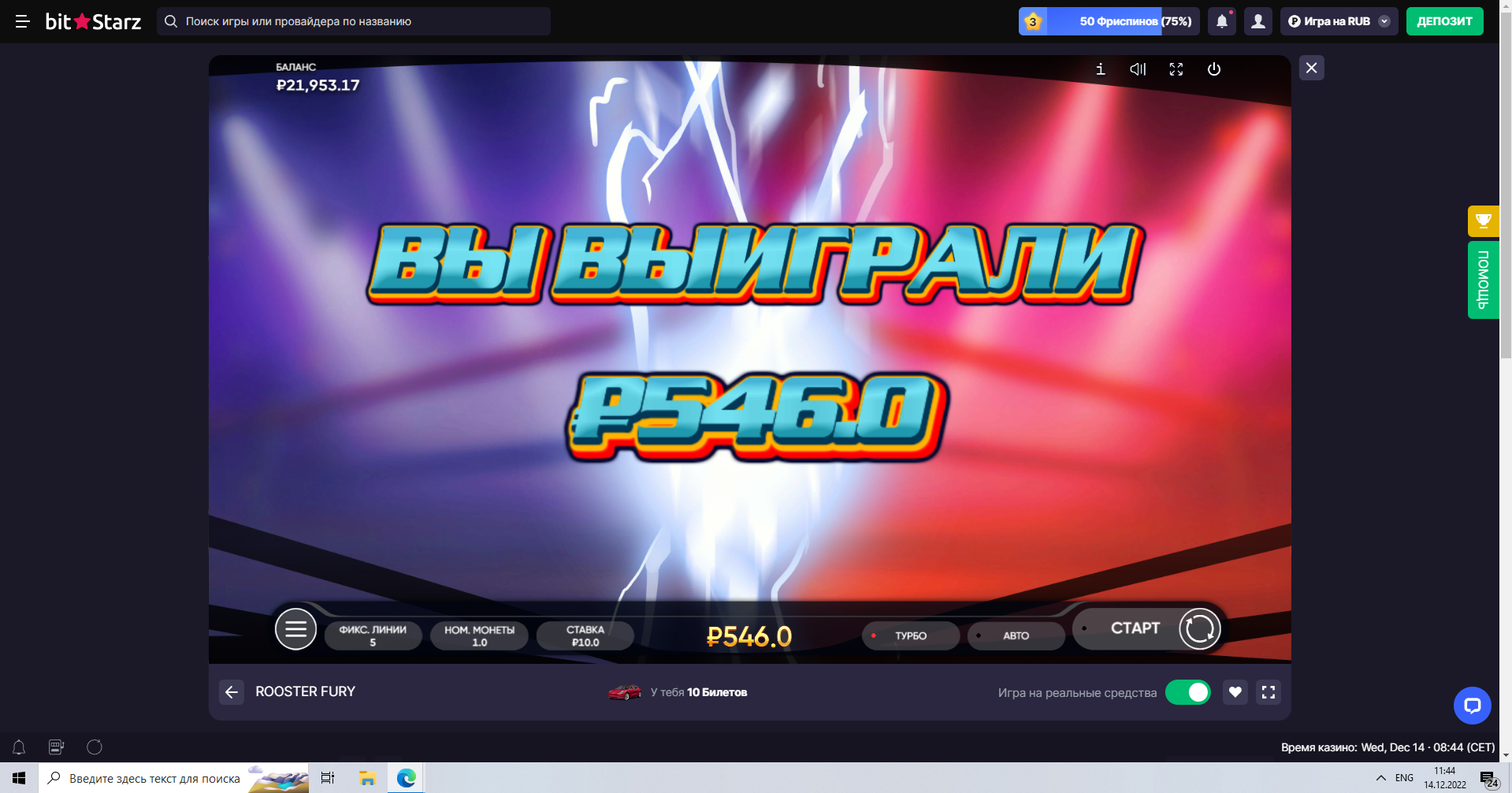Go back using arrow beside Rooster Fury

232,692
